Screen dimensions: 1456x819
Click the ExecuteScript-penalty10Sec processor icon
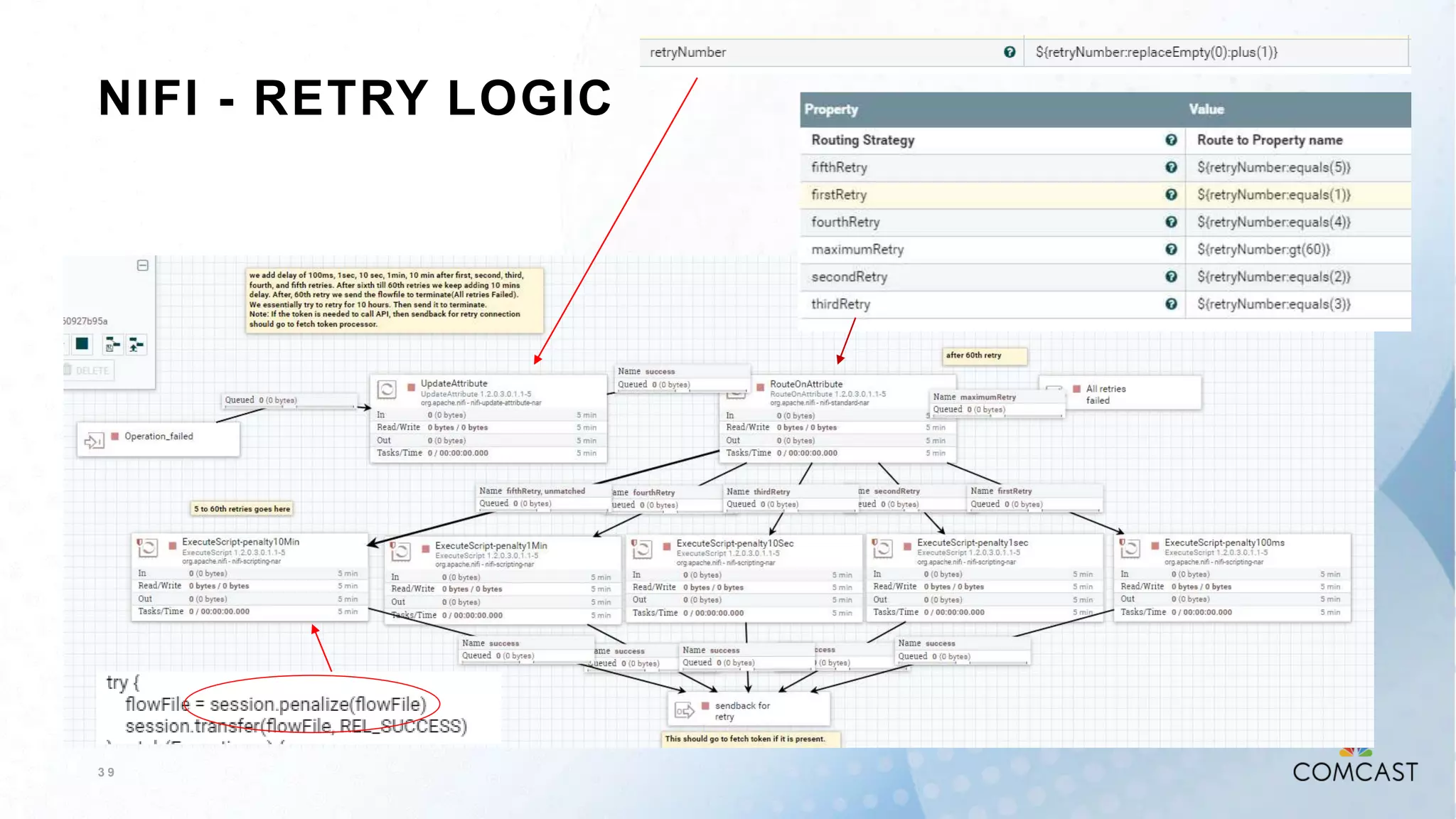point(642,548)
